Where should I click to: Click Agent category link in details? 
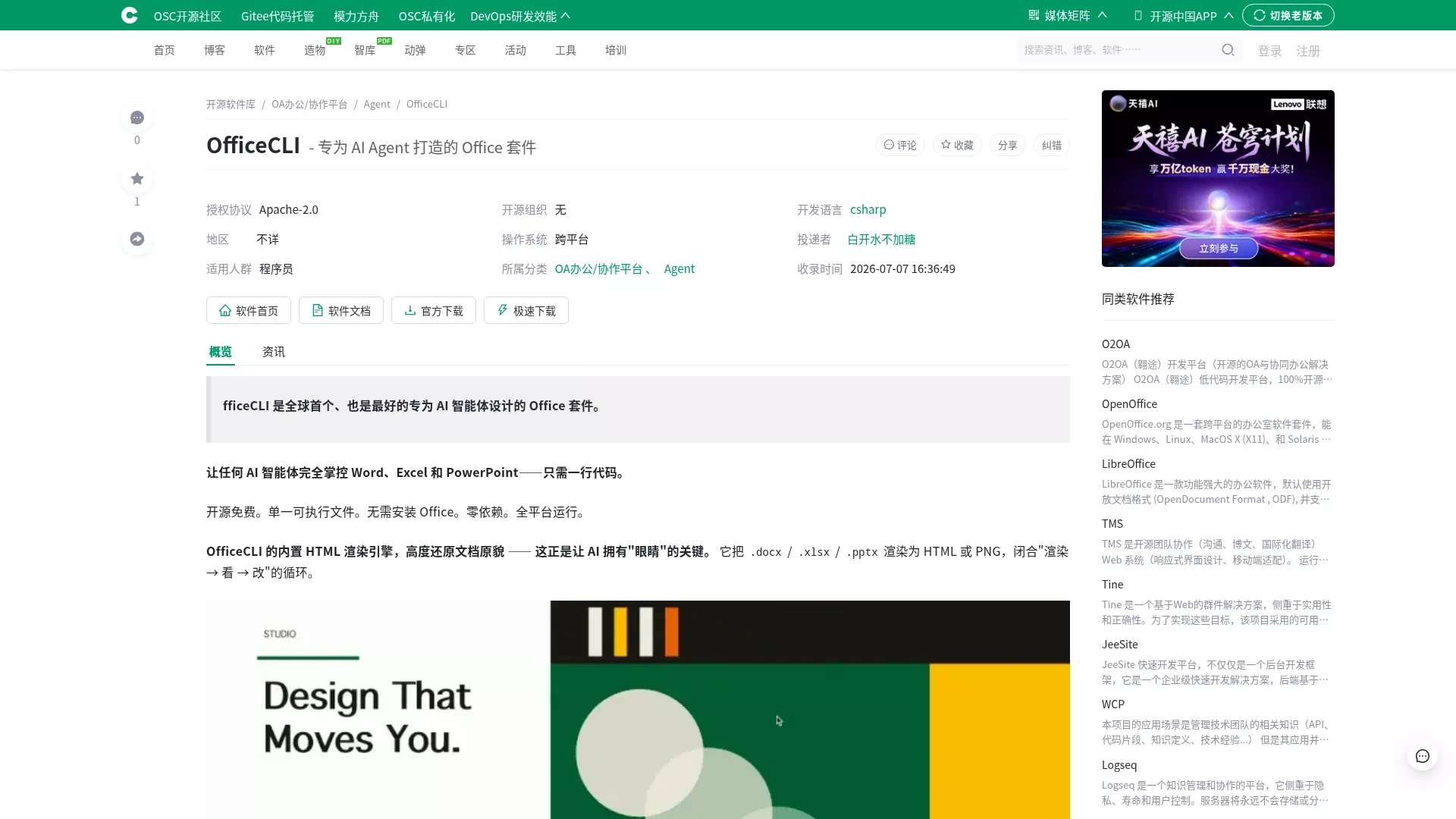pos(679,268)
